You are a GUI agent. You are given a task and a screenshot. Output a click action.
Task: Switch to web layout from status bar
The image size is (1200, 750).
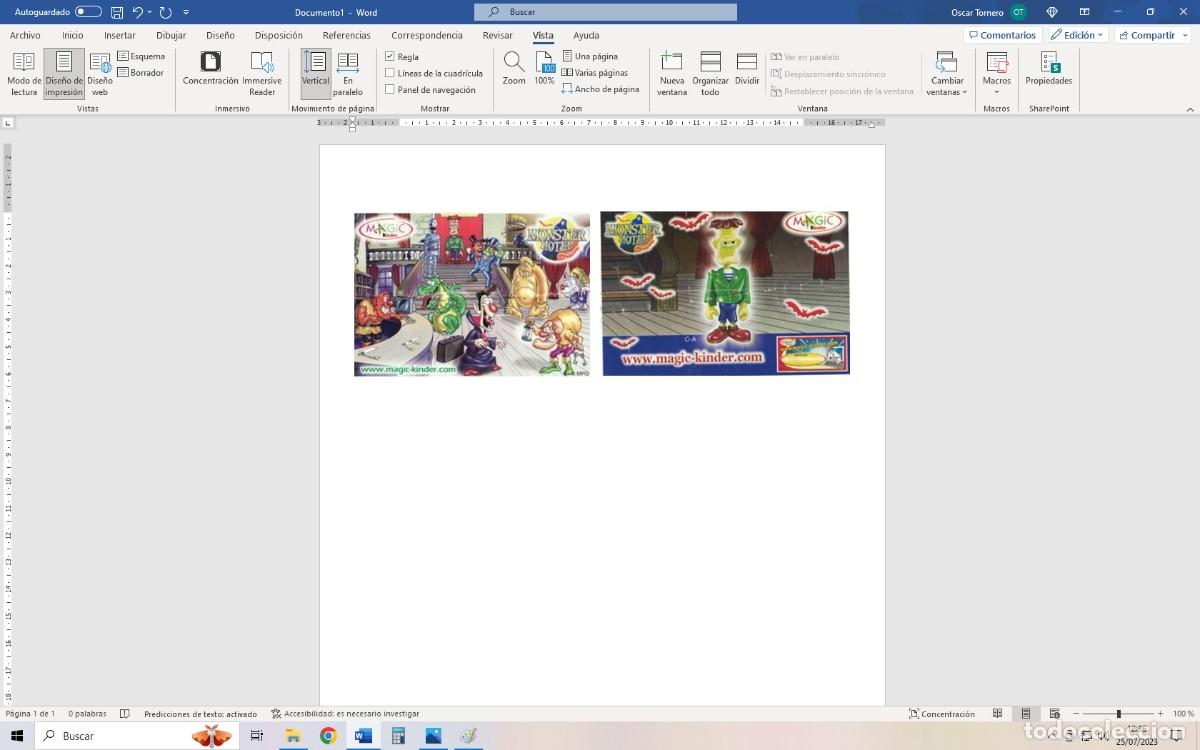(x=1055, y=714)
